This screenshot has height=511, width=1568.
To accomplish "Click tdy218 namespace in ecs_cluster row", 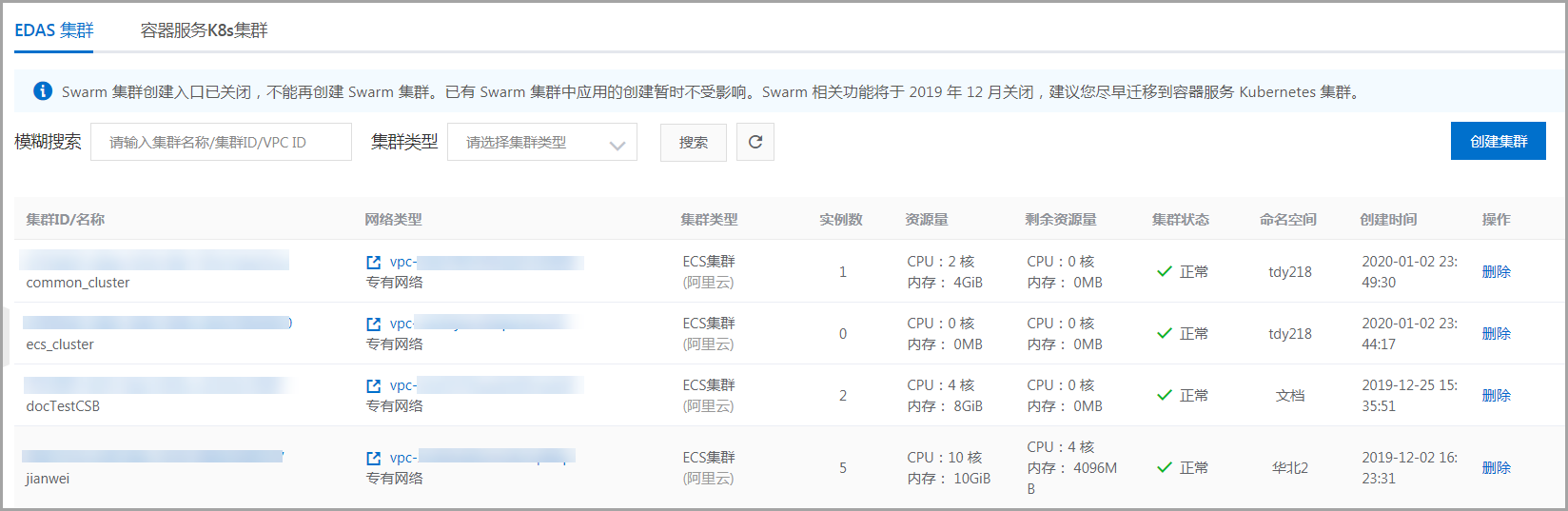I will 1290,334.
